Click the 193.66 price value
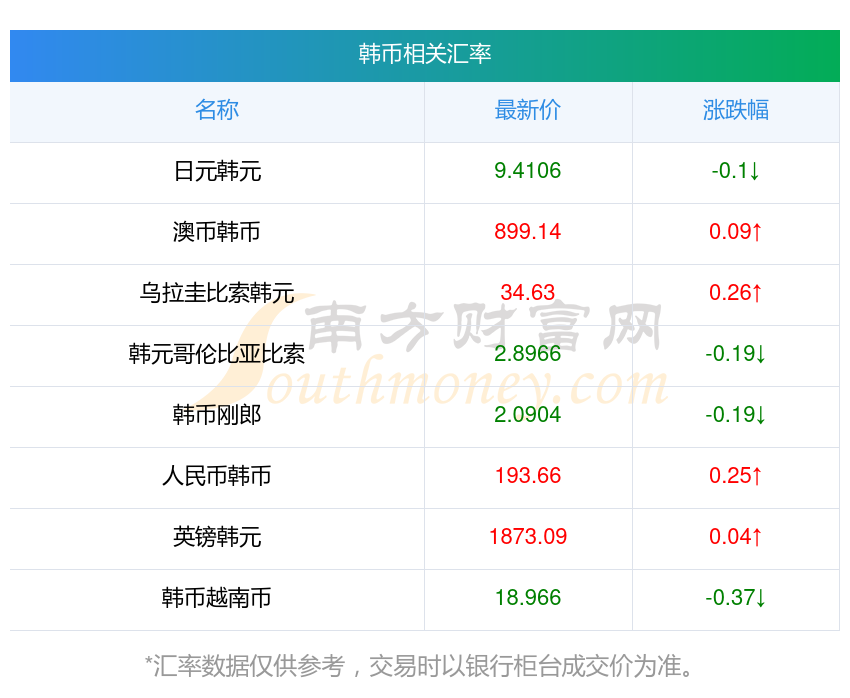The image size is (850, 698). coord(527,476)
